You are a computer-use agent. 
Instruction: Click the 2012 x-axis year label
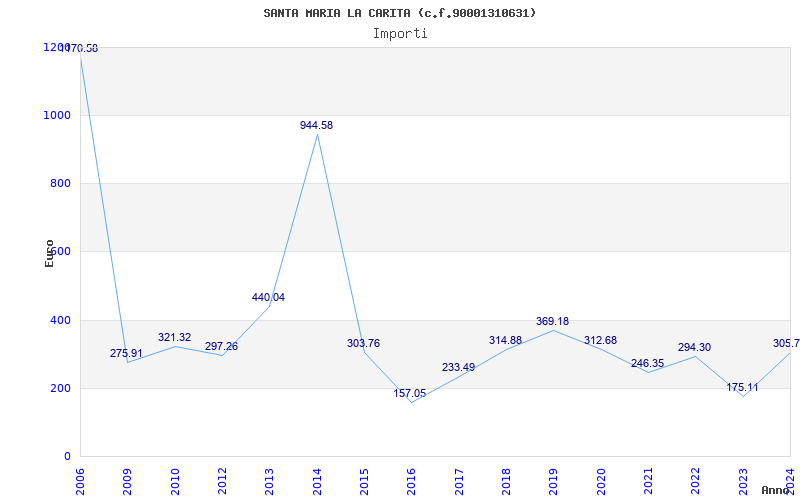tap(222, 482)
